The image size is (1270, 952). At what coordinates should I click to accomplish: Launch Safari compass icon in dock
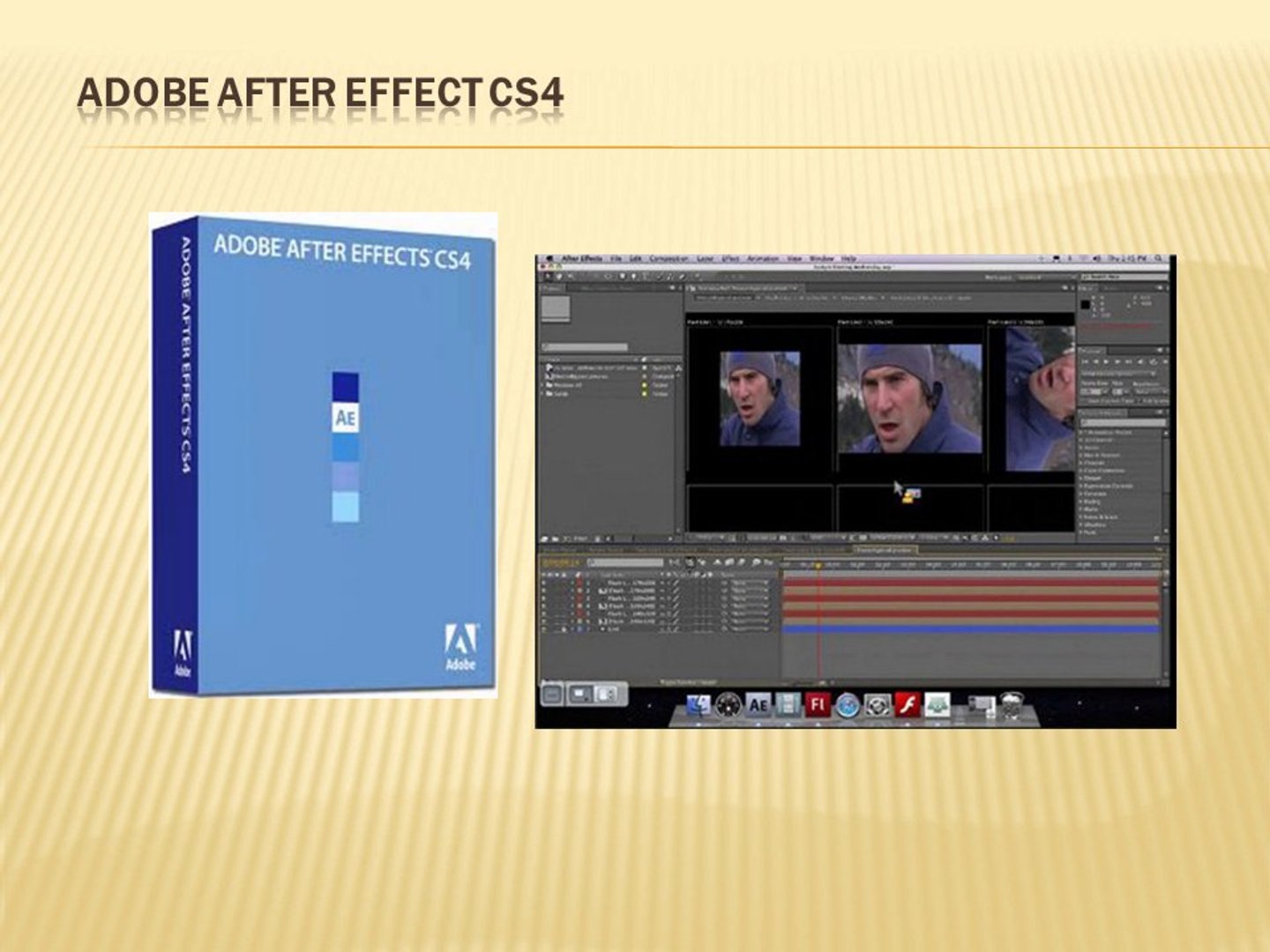[x=848, y=705]
